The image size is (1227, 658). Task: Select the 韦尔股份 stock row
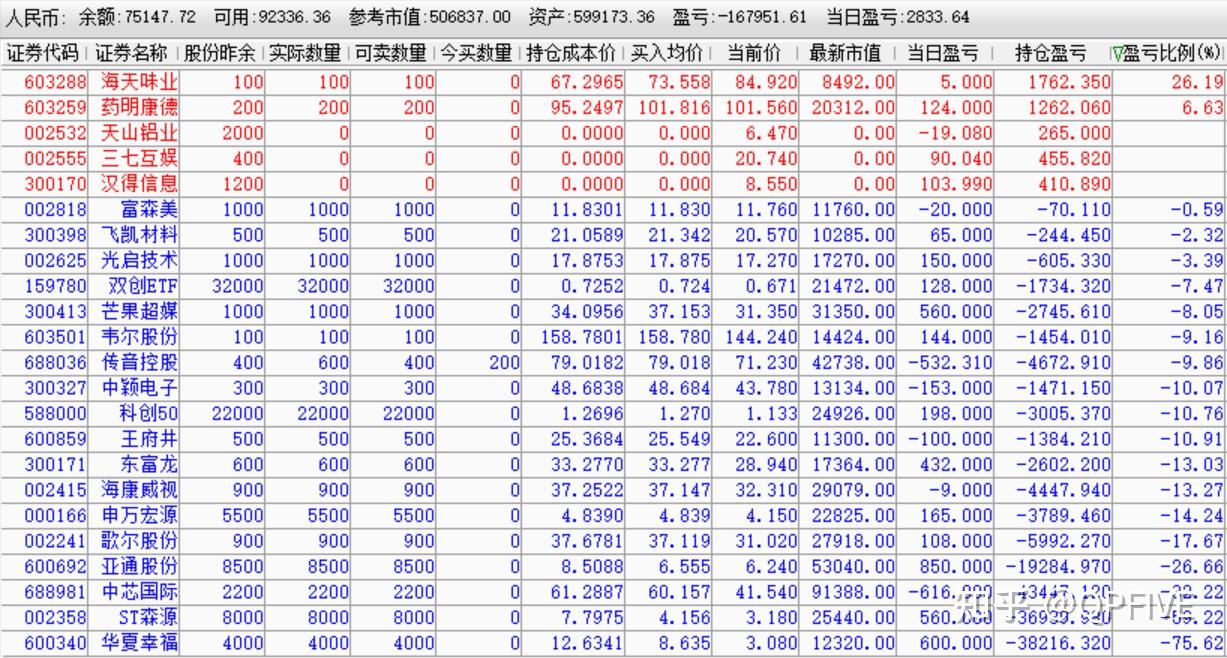click(x=613, y=337)
